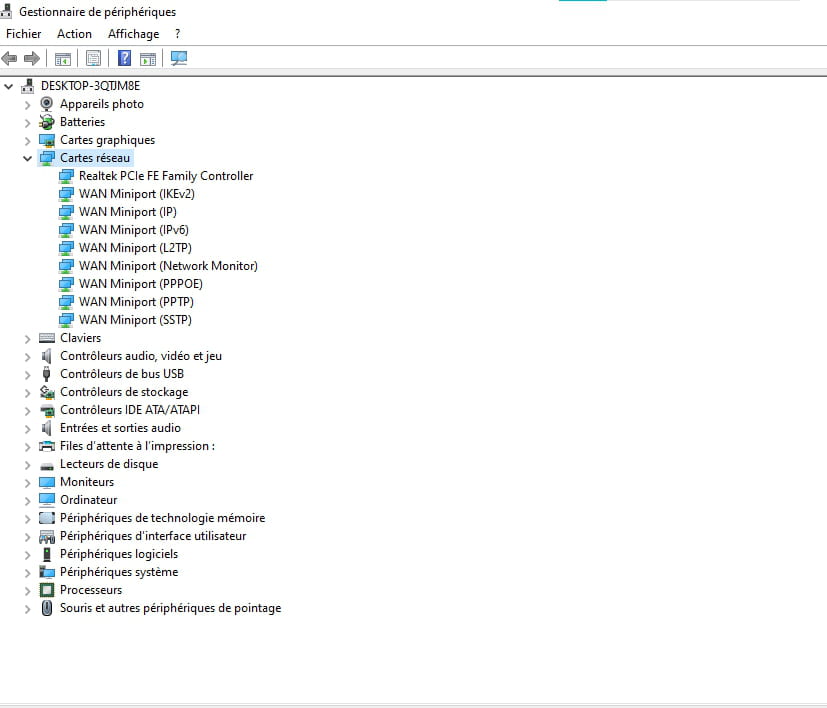Click the Appareils photo camera icon

coord(46,103)
